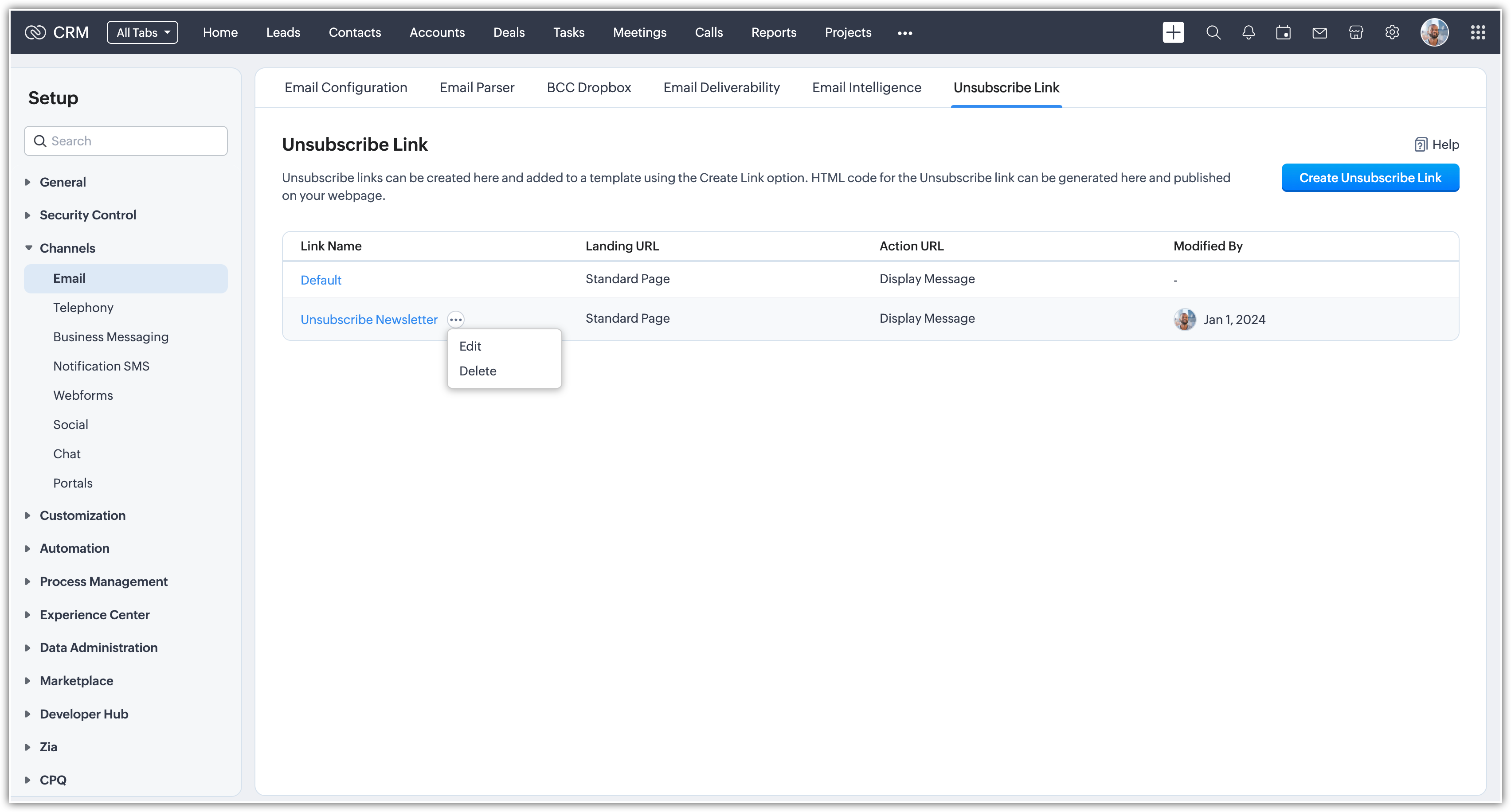This screenshot has height=812, width=1511.
Task: Open the more modules ellipsis in navbar
Action: 904,33
